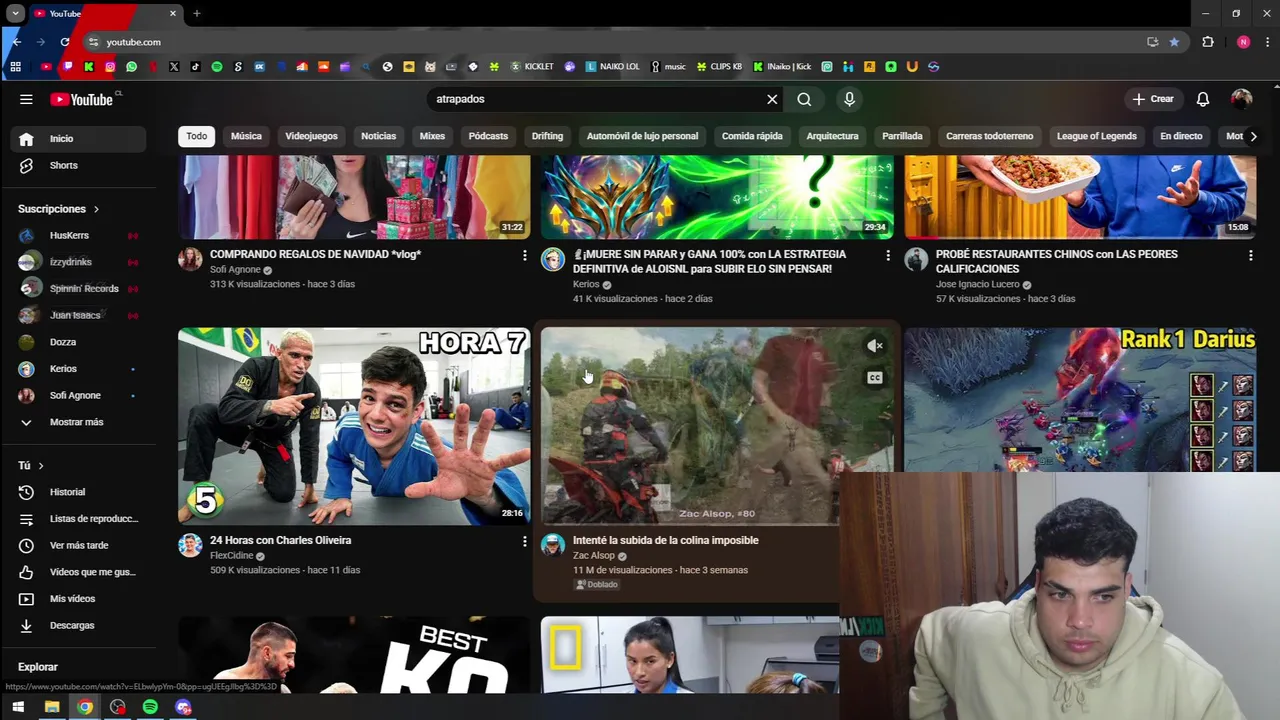The width and height of the screenshot is (1280, 720).
Task: Open options for PROBÉ RESTAURANTES CHINOS video
Action: (x=1250, y=256)
